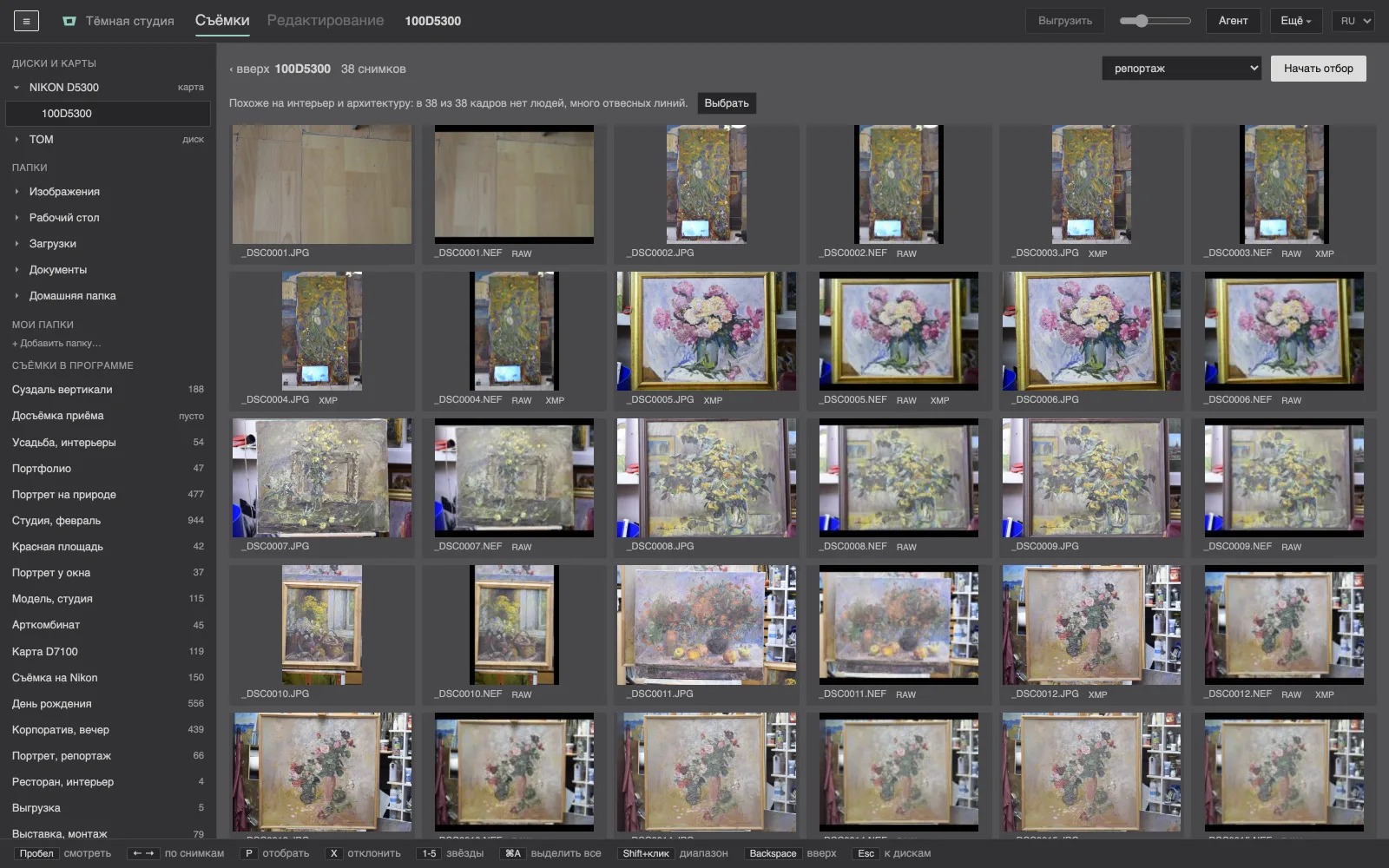Click the 38 снимков count text
Screen dimensions: 1389x868
click(x=373, y=69)
